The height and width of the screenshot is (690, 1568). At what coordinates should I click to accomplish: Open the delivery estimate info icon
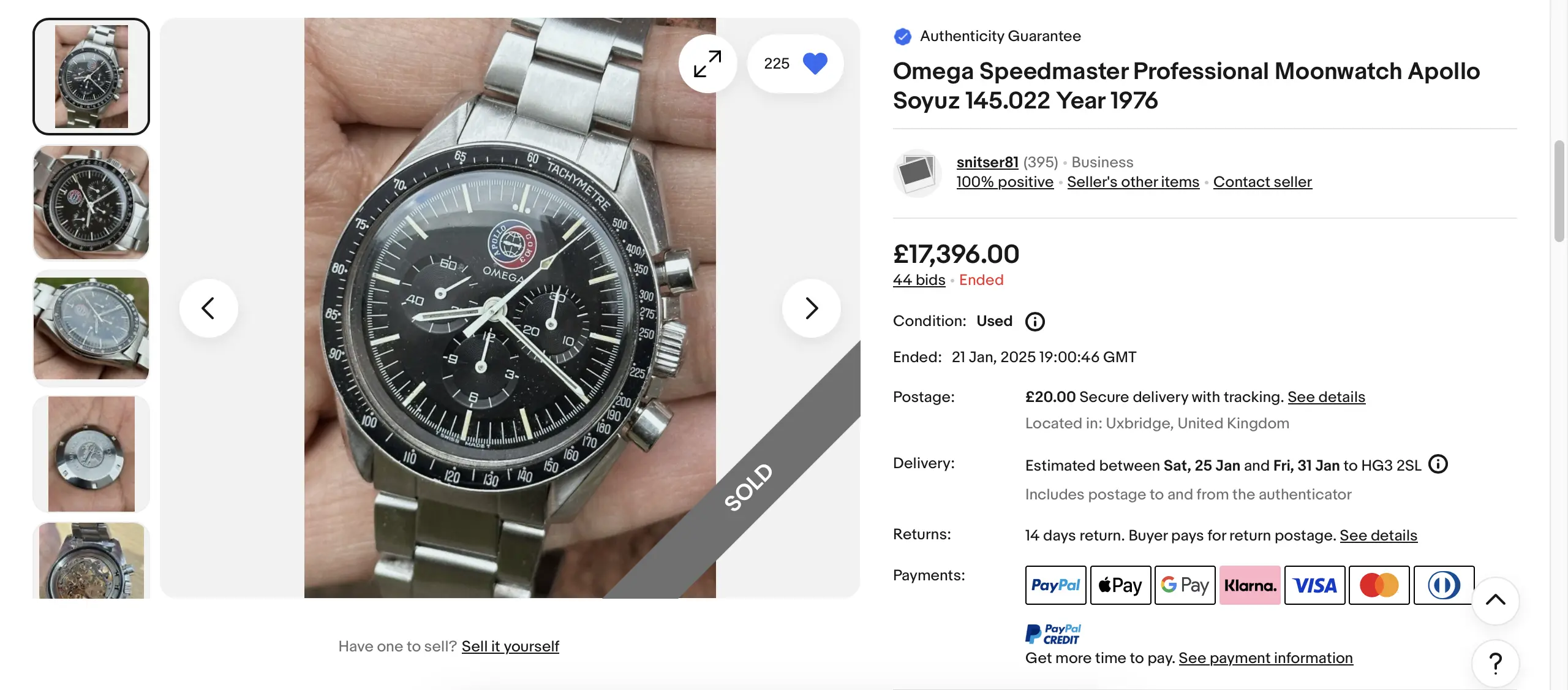(1438, 464)
